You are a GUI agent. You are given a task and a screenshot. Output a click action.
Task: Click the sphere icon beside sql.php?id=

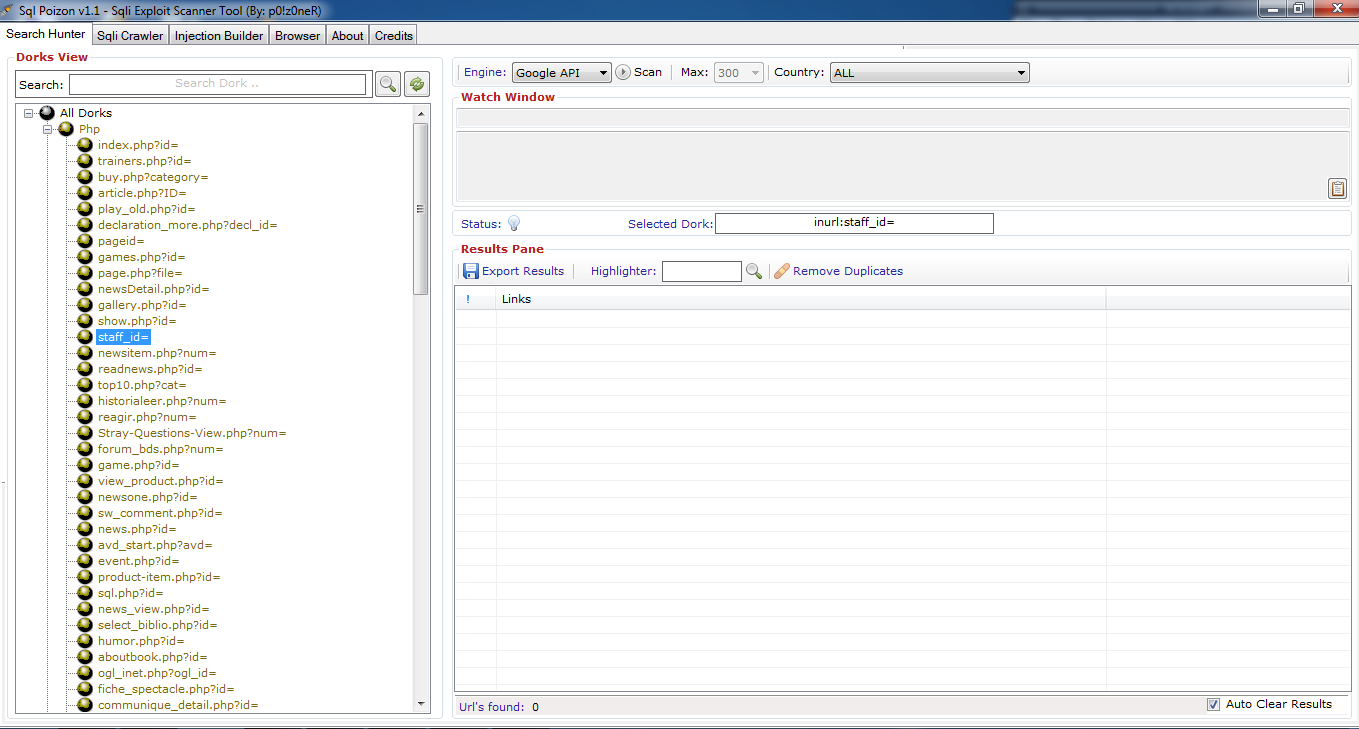[85, 593]
